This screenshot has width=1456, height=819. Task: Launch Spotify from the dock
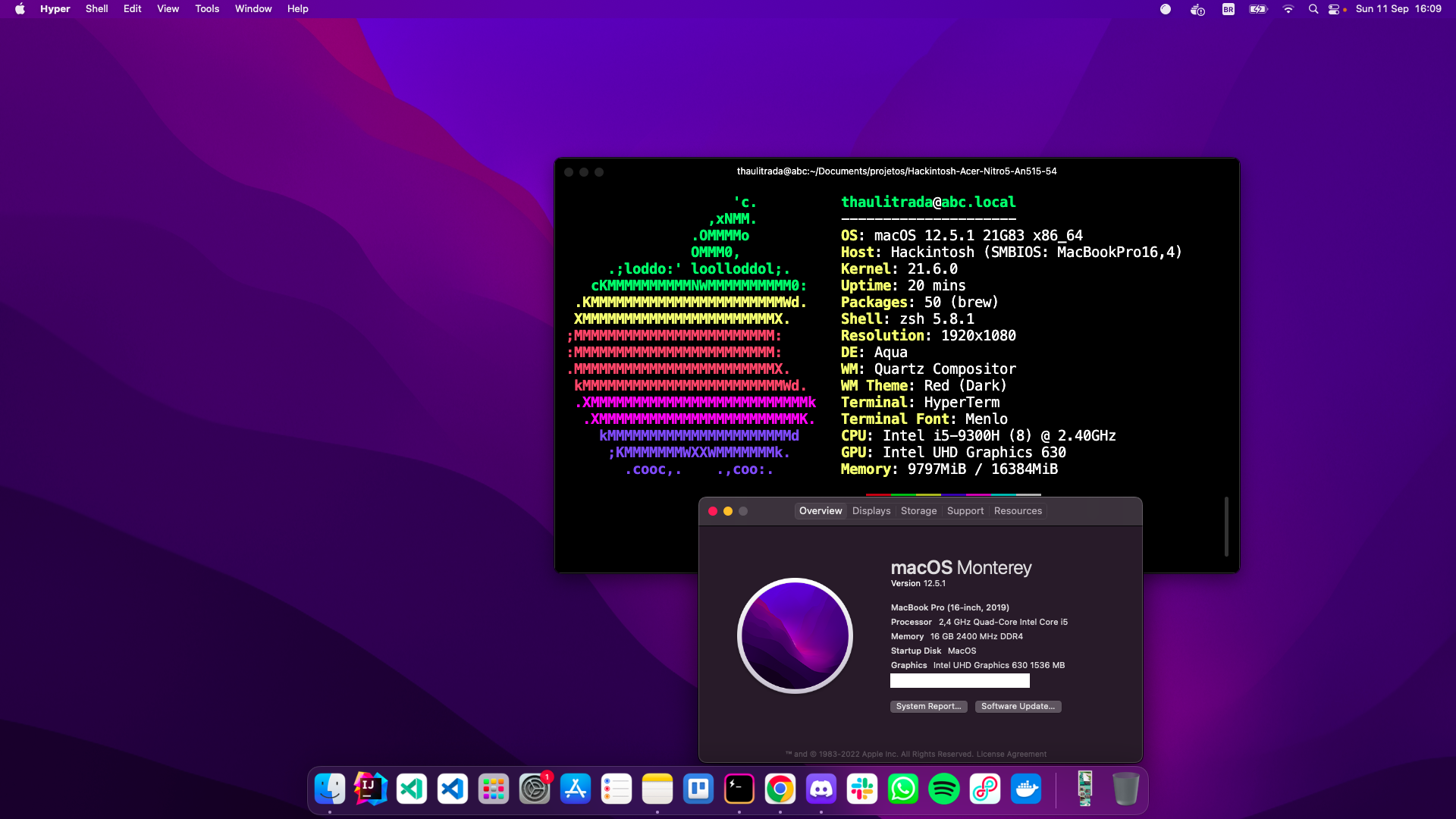(x=944, y=789)
